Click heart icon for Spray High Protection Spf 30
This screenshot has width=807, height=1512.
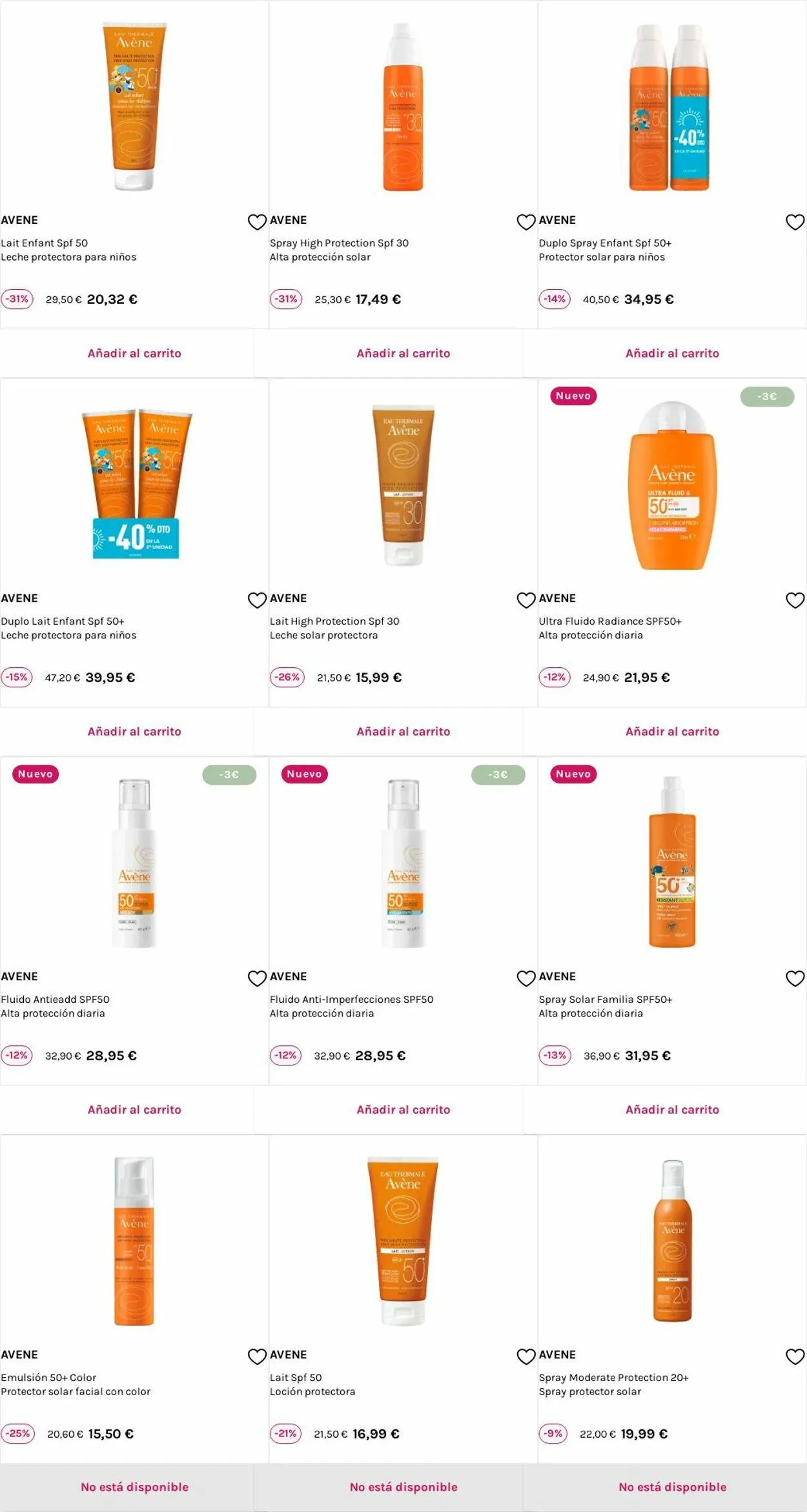coord(526,222)
